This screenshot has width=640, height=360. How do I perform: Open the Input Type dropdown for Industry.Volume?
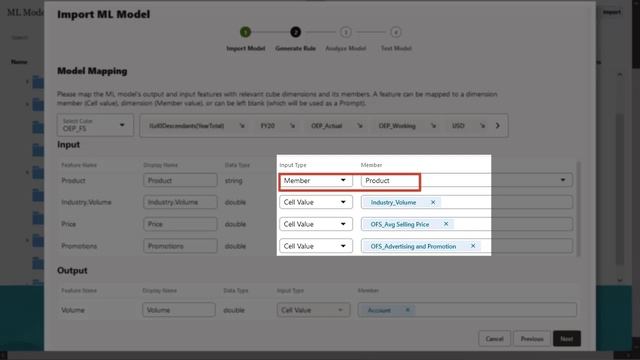[315, 202]
